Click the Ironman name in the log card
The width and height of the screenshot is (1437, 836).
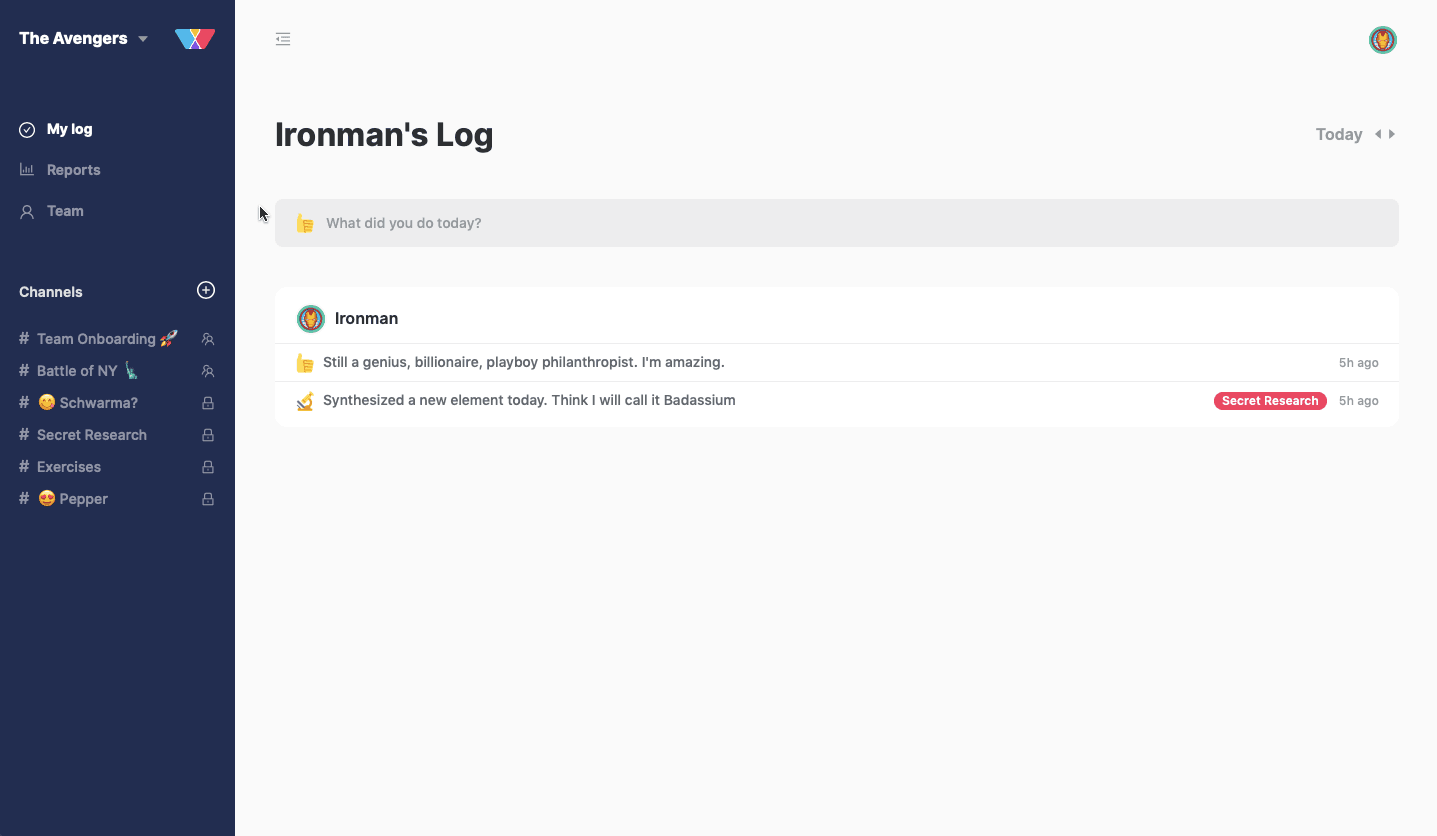366,319
